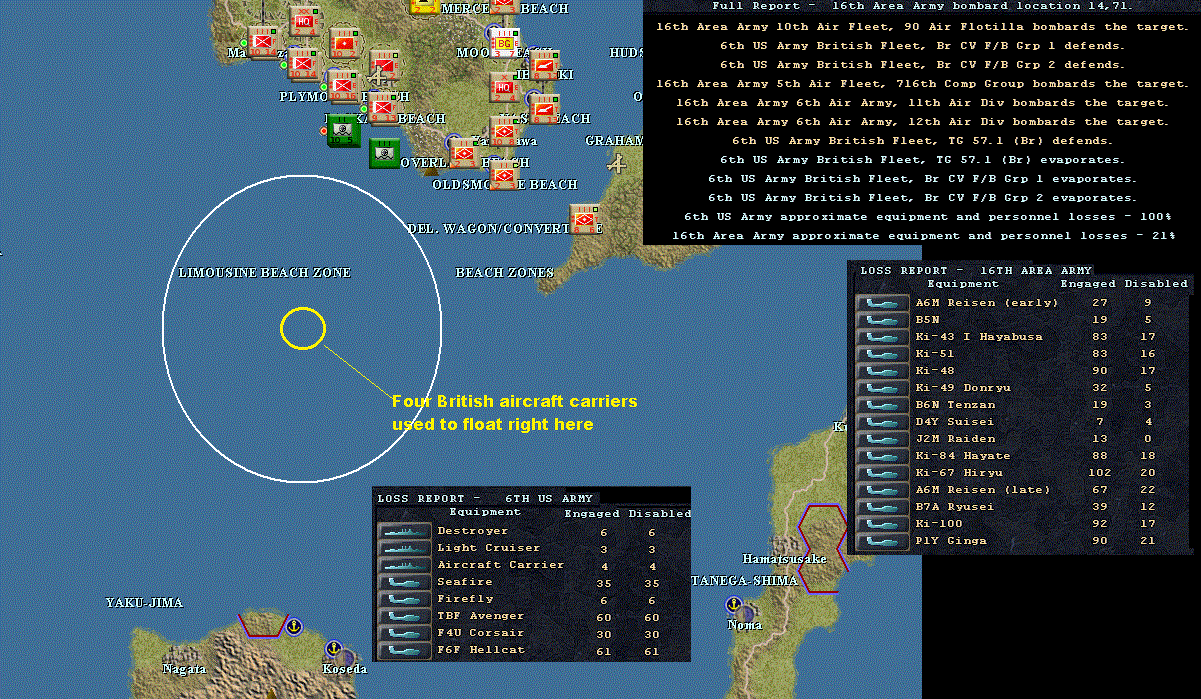Select the Ki-67 Hiryu aircraft icon

click(883, 473)
